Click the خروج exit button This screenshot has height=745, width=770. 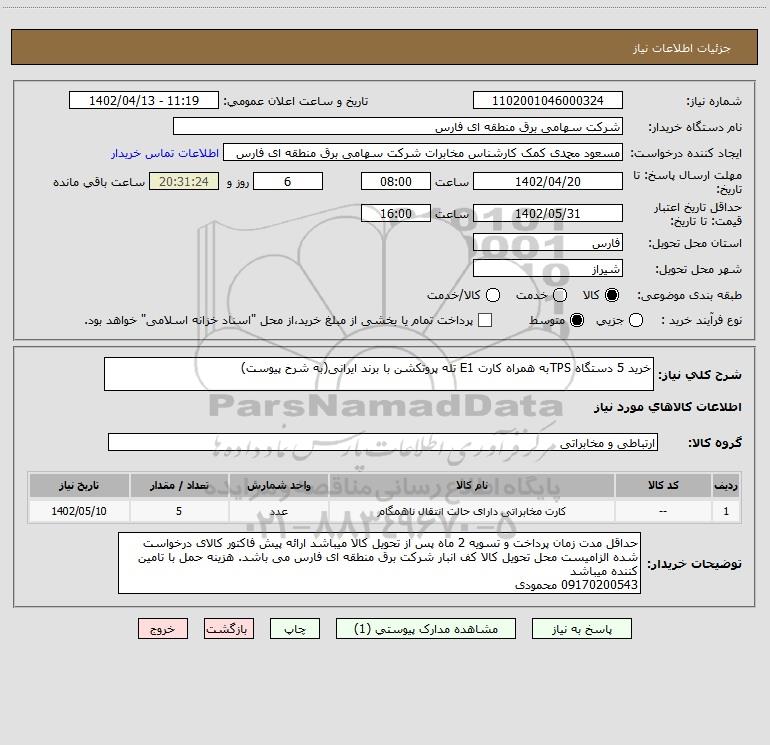pyautogui.click(x=163, y=629)
